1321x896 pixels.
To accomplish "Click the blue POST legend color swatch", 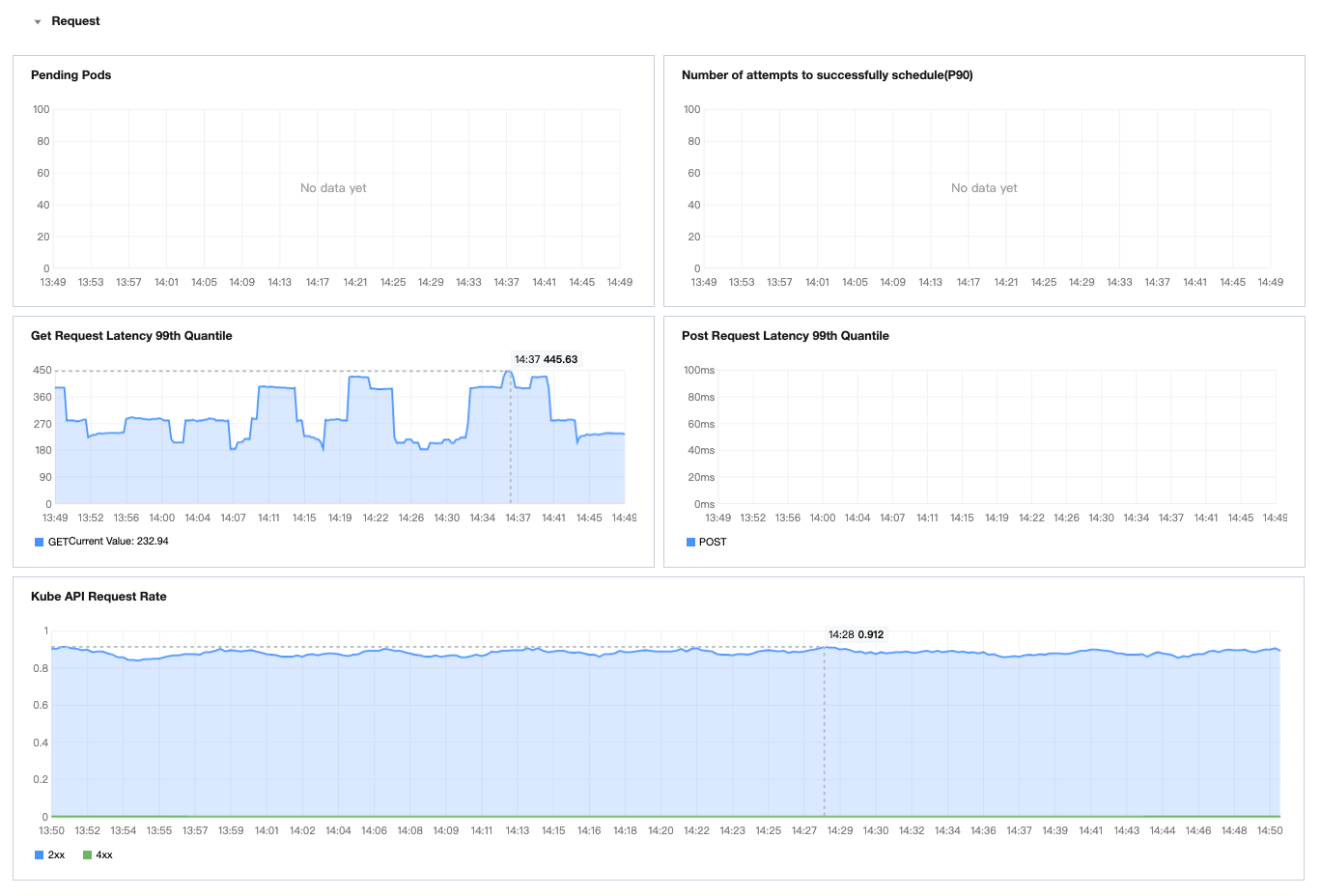I will (690, 542).
